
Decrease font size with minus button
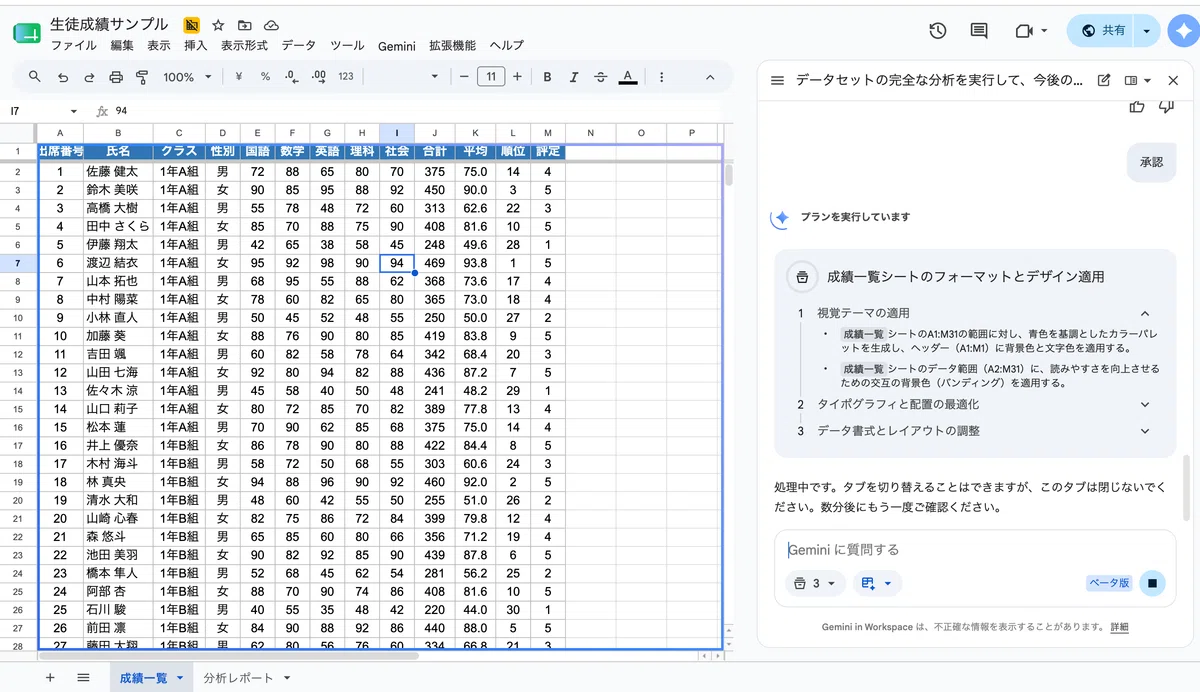[464, 77]
